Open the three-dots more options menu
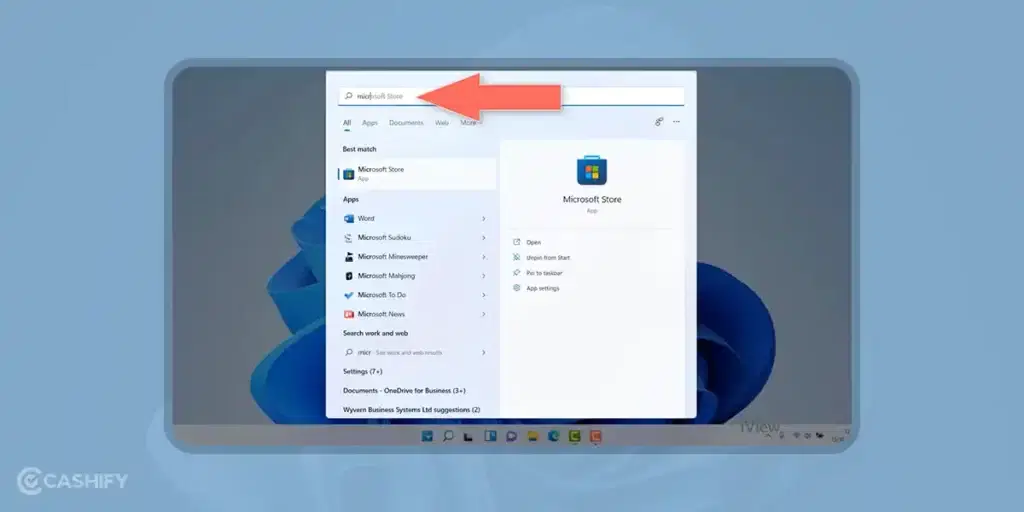This screenshot has height=512, width=1024. (676, 121)
